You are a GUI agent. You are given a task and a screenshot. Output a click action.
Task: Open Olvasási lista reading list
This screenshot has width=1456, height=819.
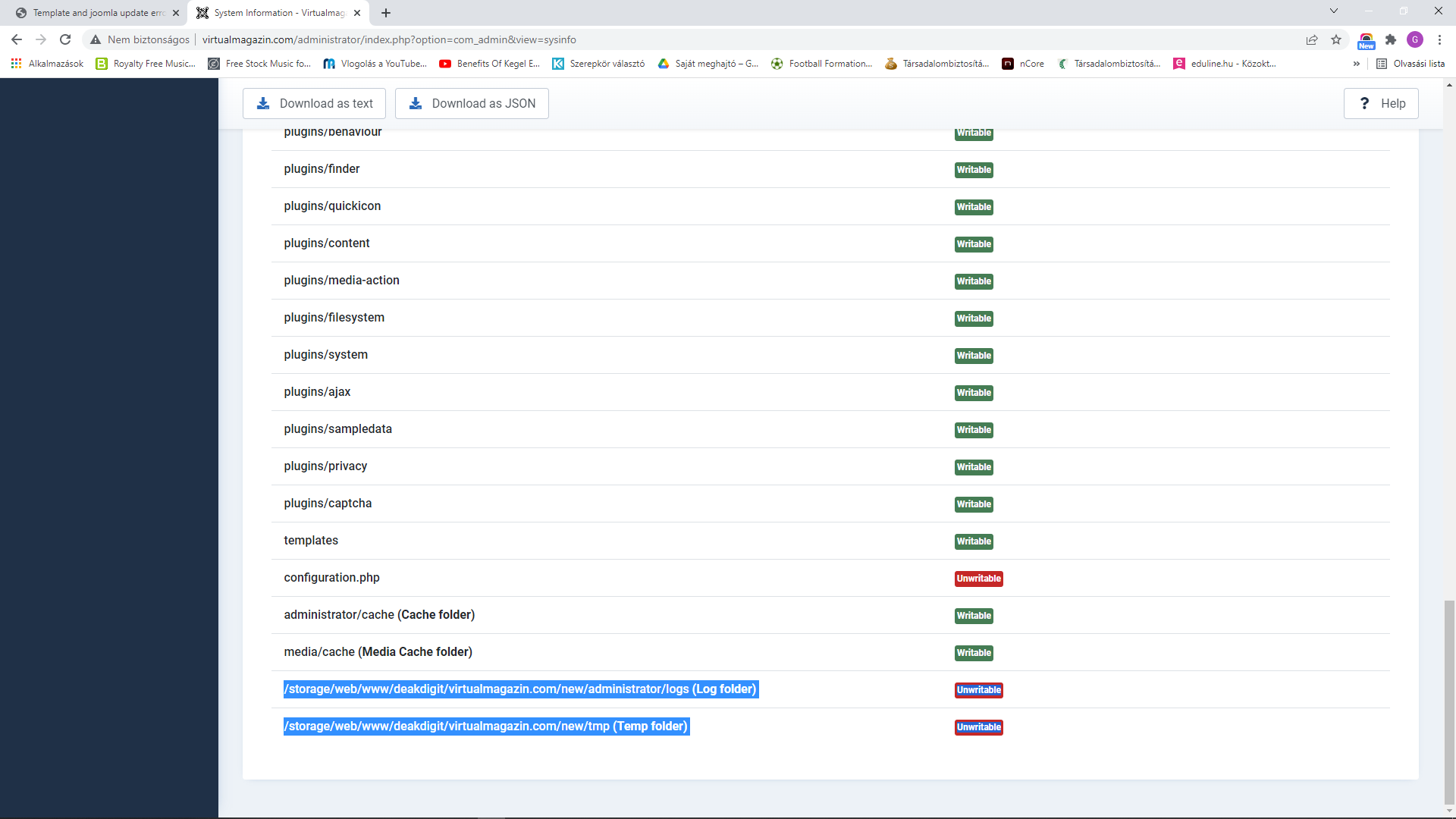pos(1410,64)
